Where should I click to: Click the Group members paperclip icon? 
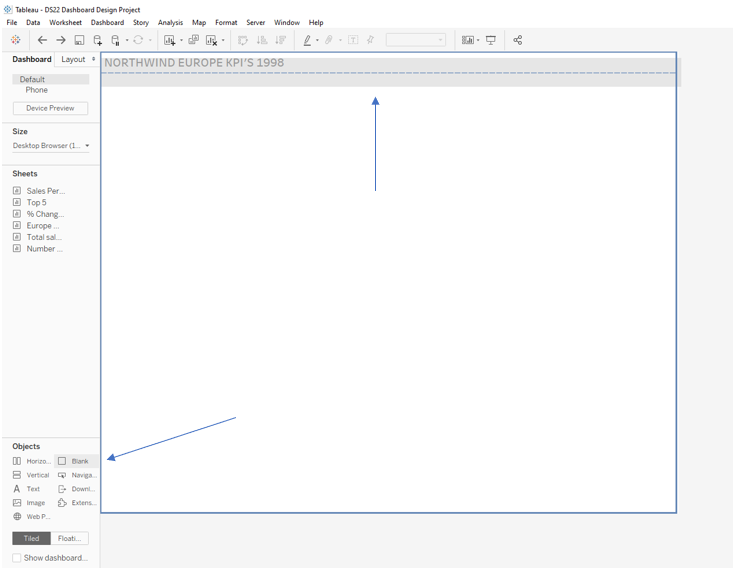329,40
